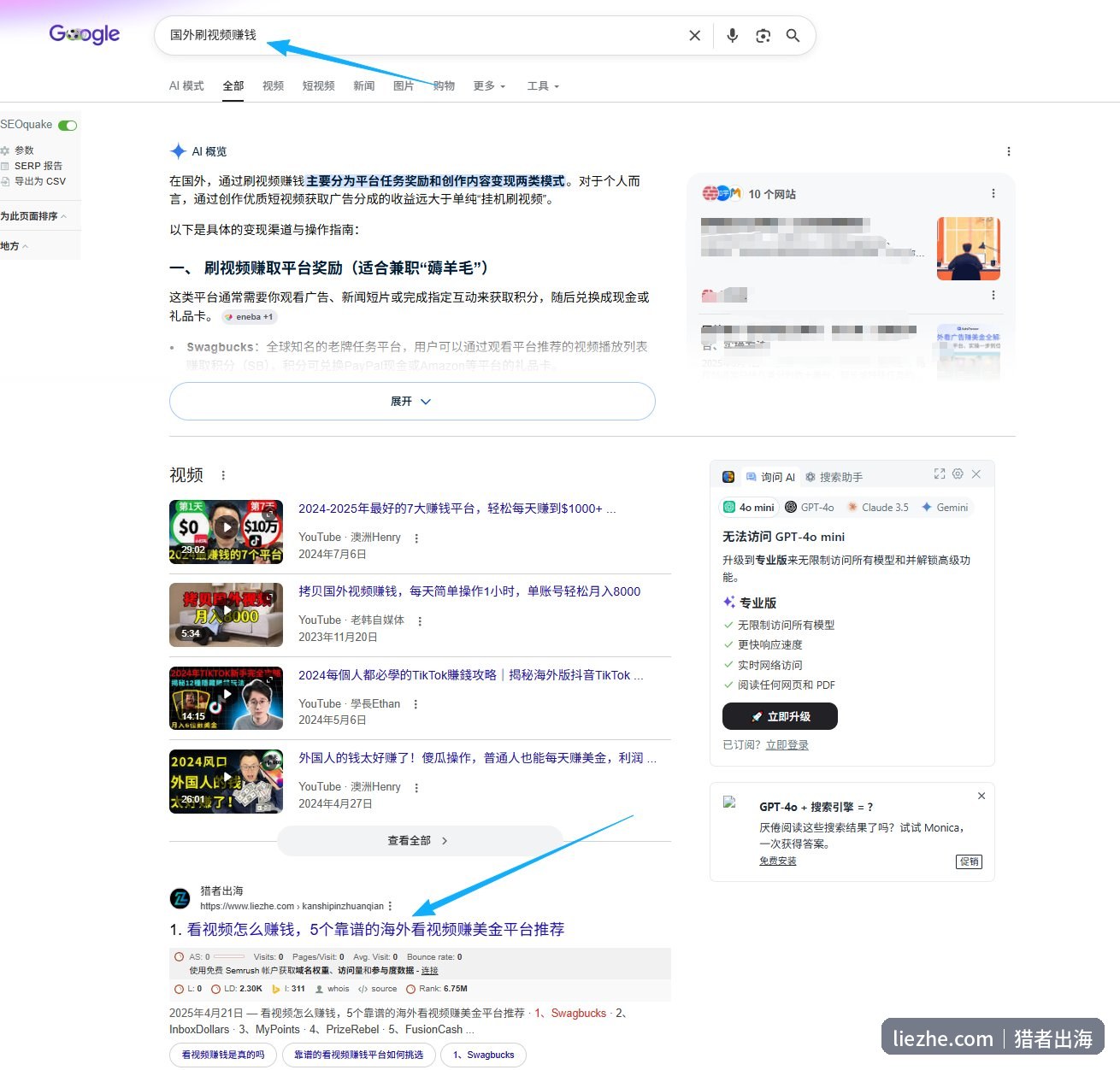This screenshot has height=1070, width=1120.
Task: Open three-dot menu for 老韩自媒体 video
Action: [420, 621]
